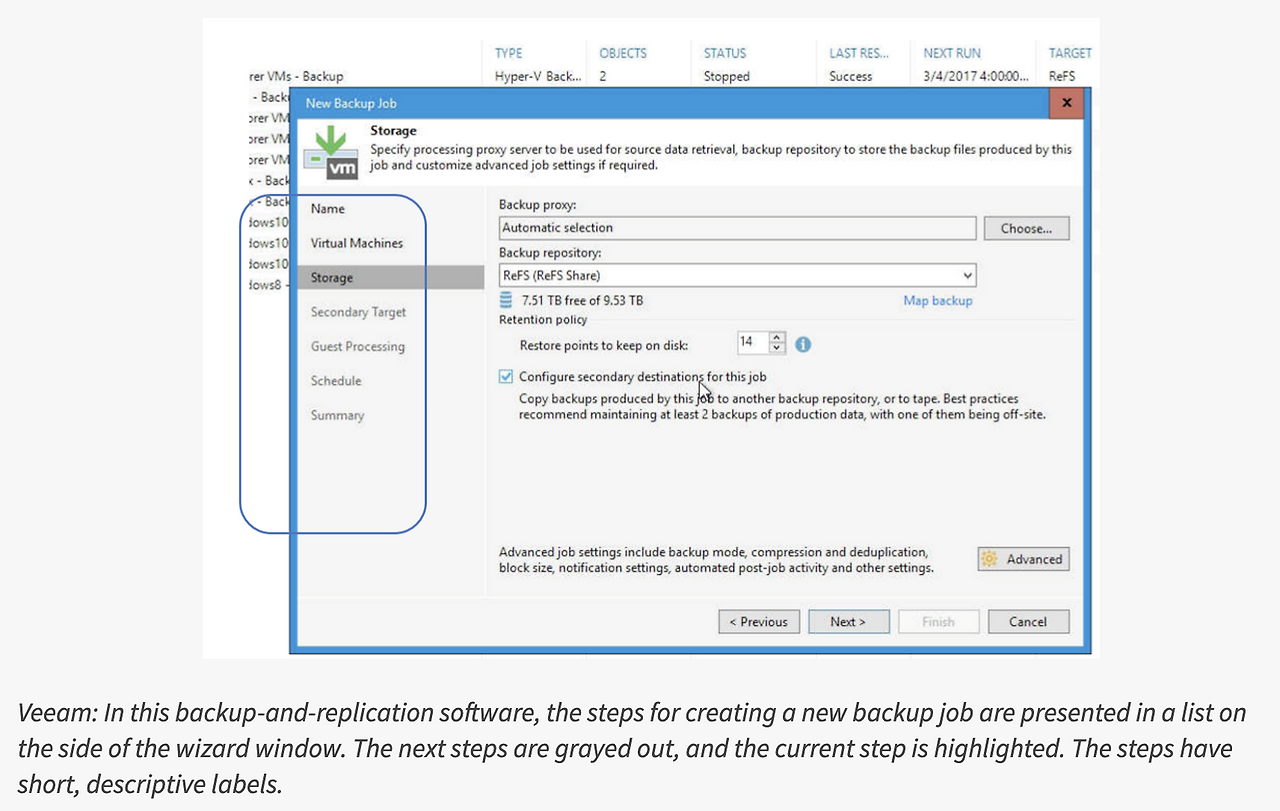Select the Guest Processing wizard step

[x=357, y=347]
